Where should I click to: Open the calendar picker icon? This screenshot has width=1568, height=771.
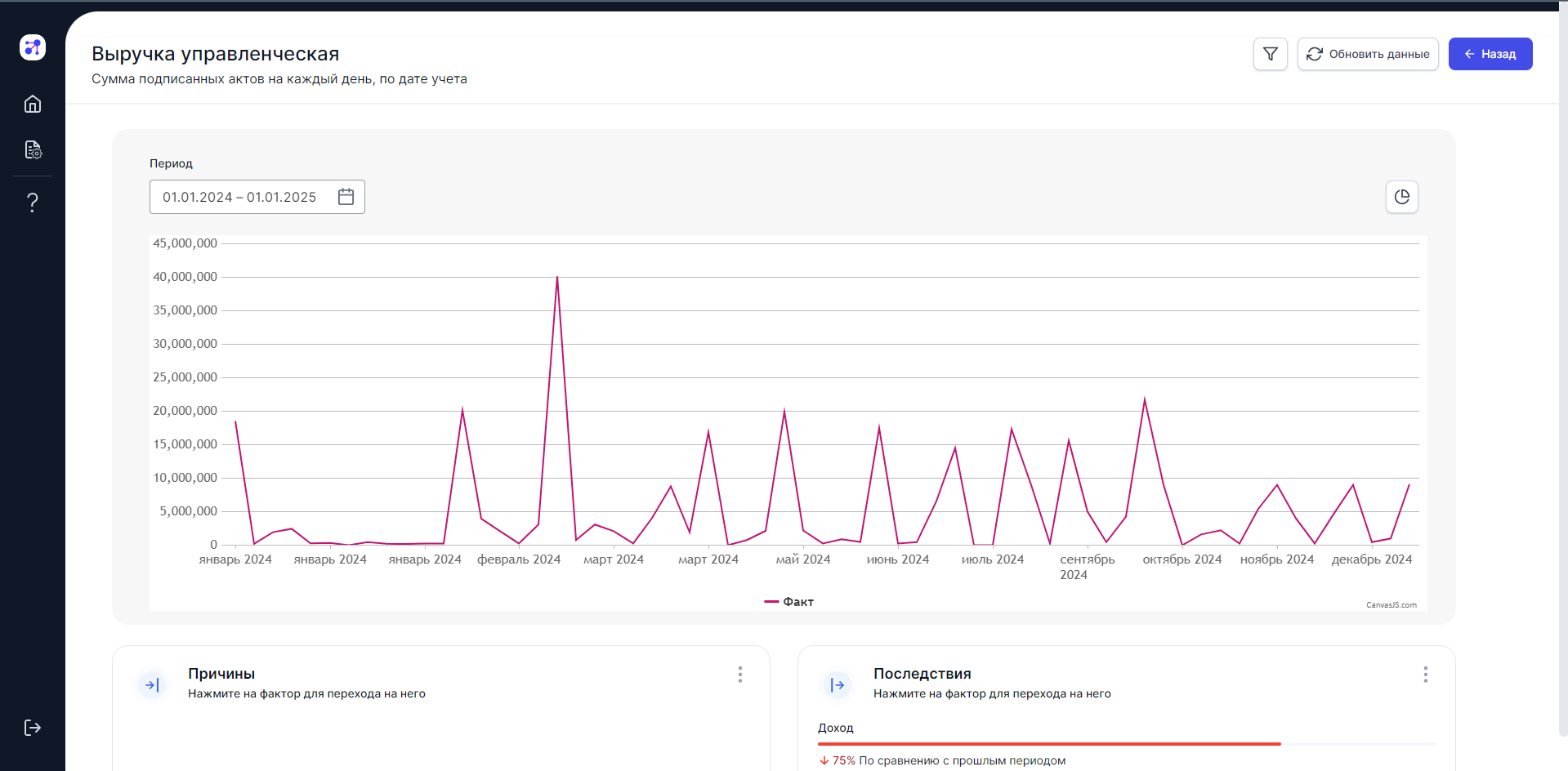pyautogui.click(x=346, y=197)
